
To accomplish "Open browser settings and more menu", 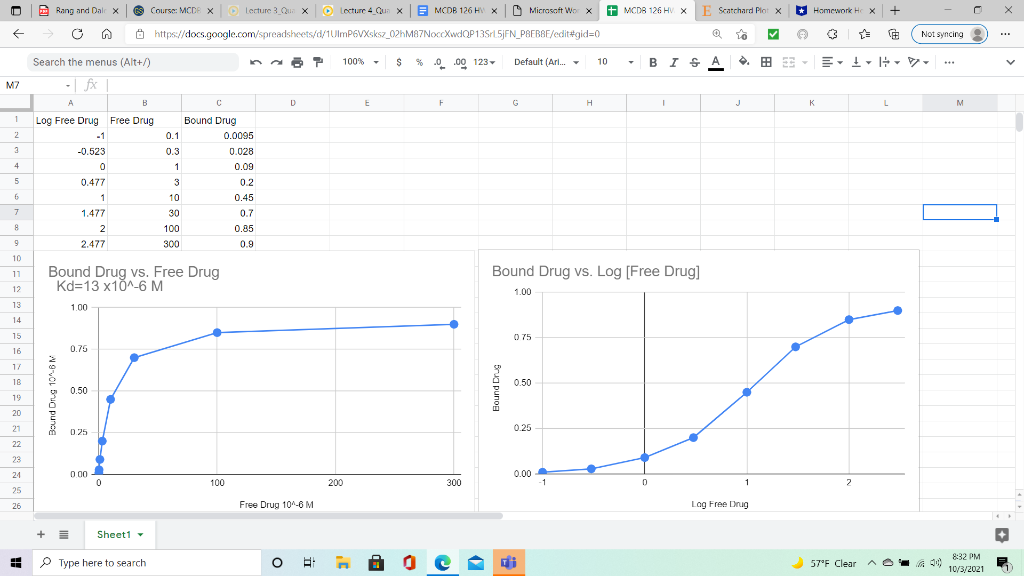I will (1005, 34).
